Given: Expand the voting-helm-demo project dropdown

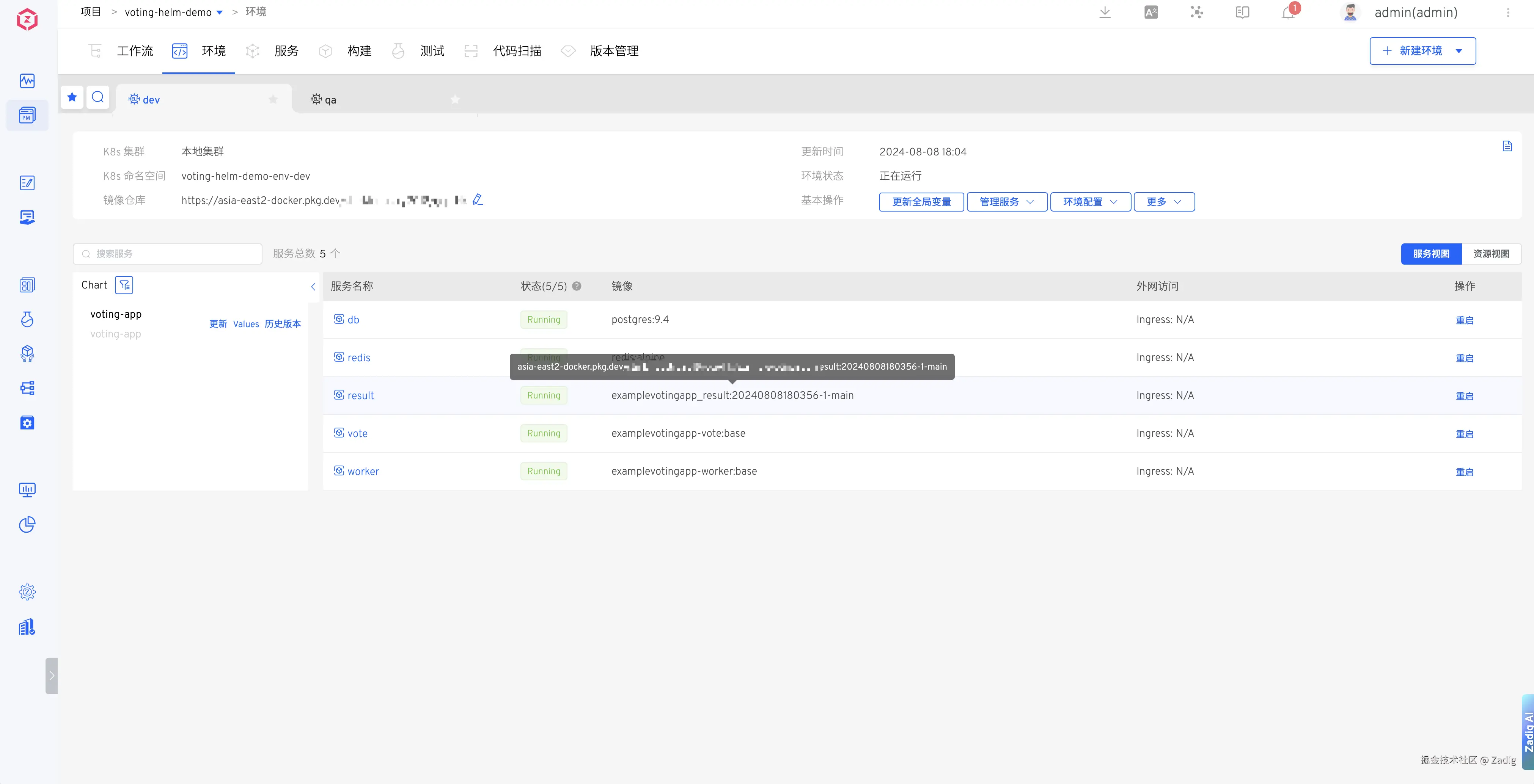Looking at the screenshot, I should tap(219, 13).
